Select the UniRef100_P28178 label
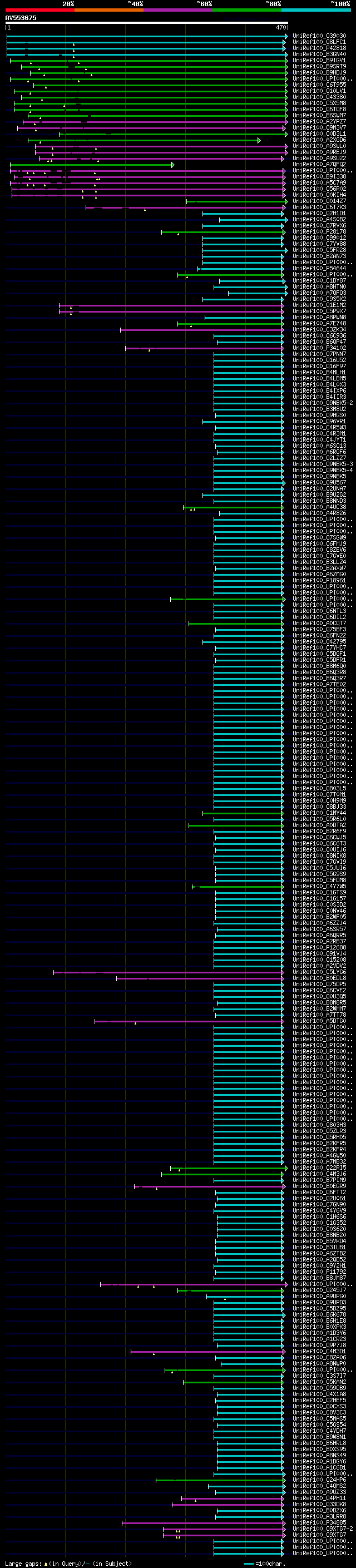This screenshot has width=356, height=1568. click(x=319, y=231)
